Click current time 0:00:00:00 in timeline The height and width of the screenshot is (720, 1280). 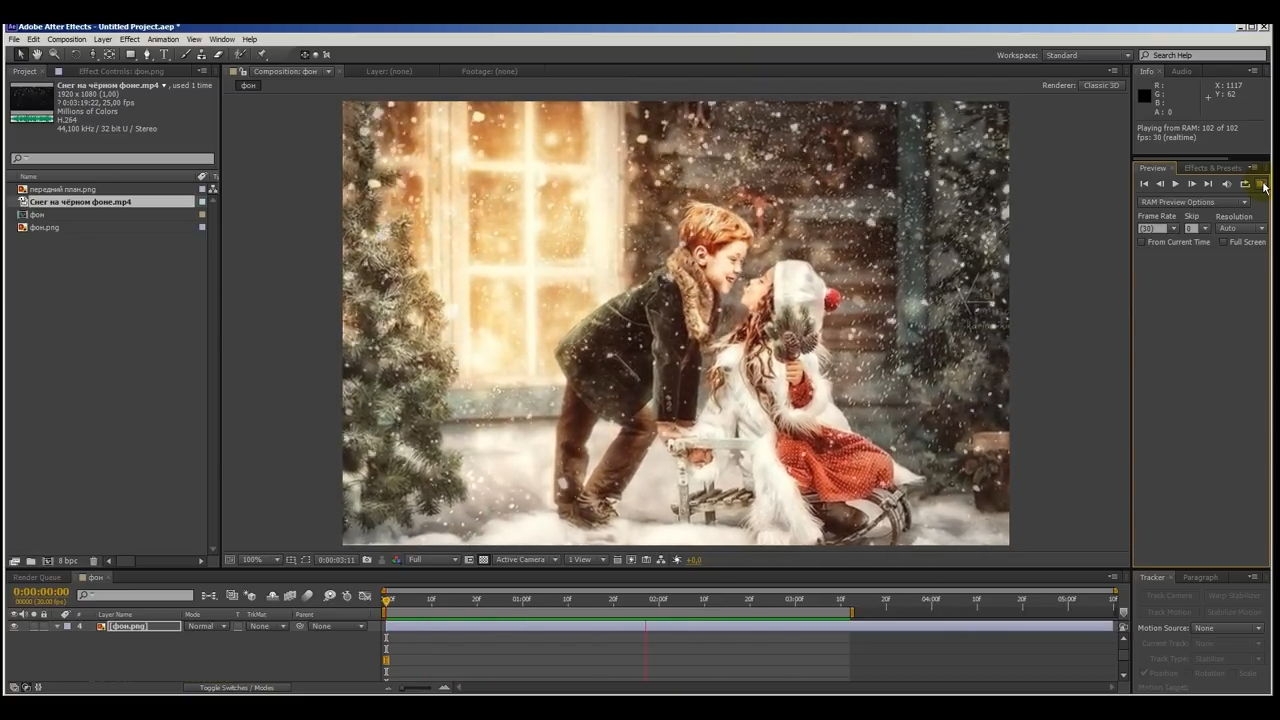tap(41, 593)
